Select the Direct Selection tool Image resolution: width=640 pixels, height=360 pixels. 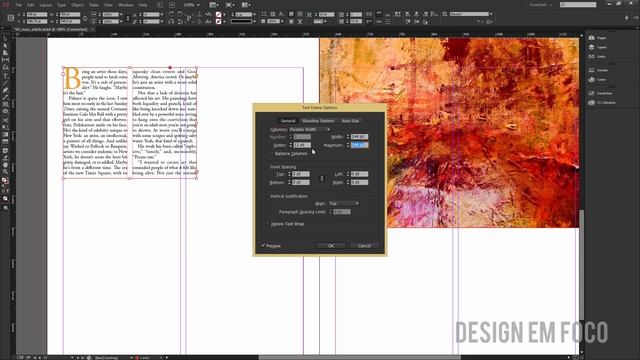[x=5, y=46]
